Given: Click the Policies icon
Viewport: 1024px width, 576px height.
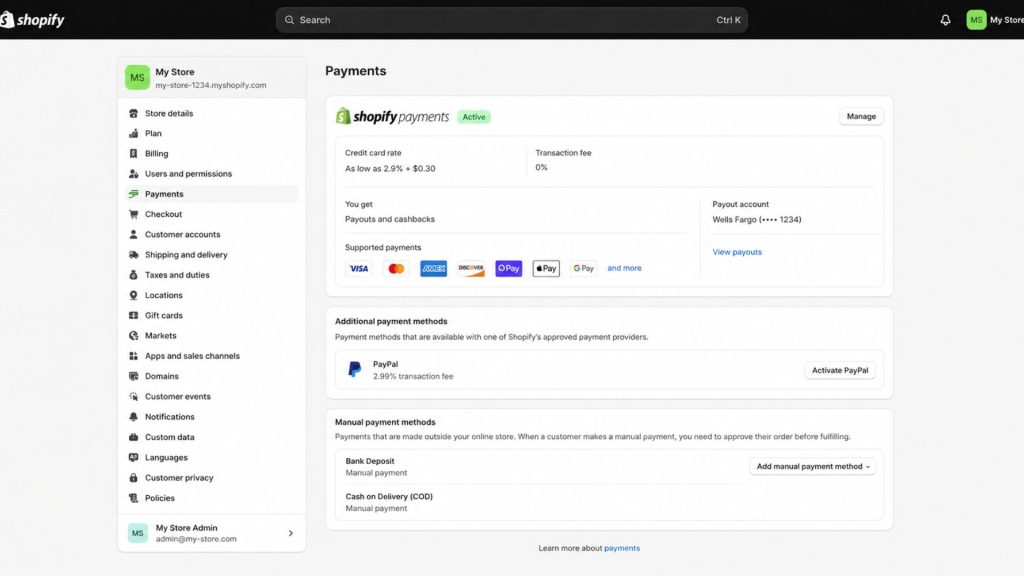Looking at the screenshot, I should 133,498.
